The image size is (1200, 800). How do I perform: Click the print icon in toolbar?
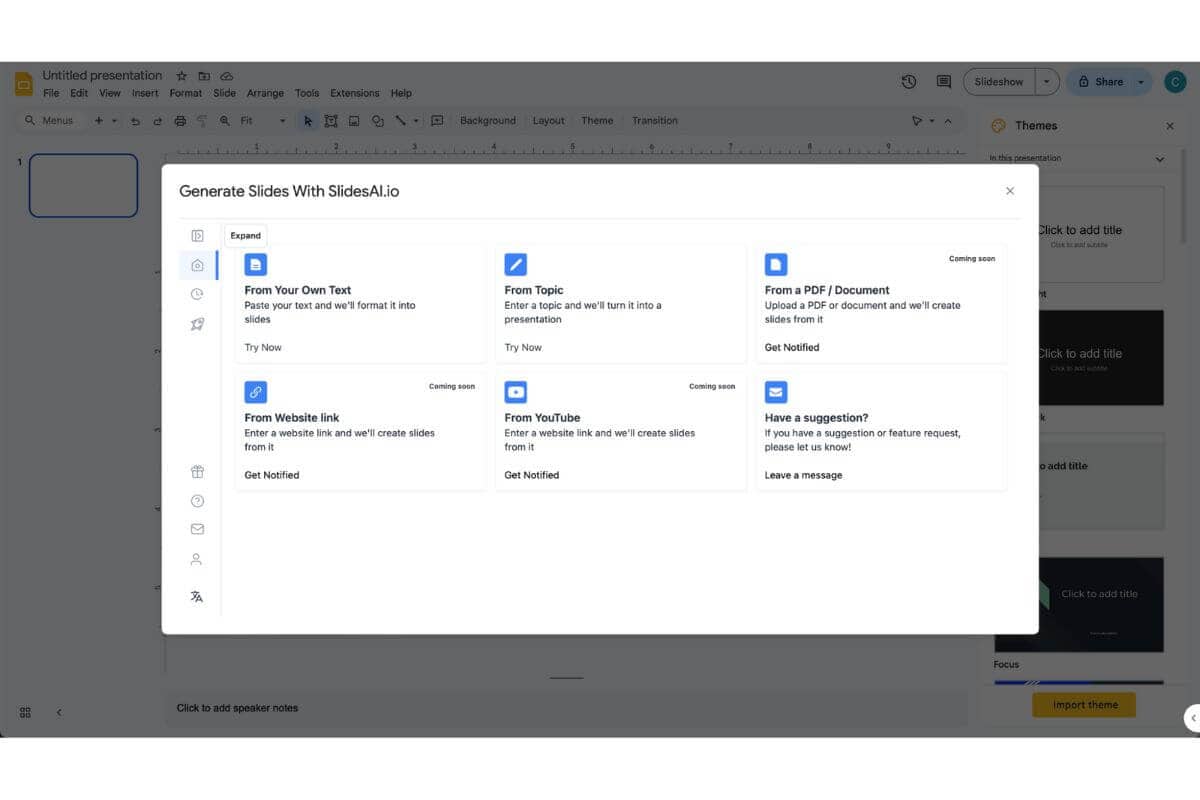point(180,121)
